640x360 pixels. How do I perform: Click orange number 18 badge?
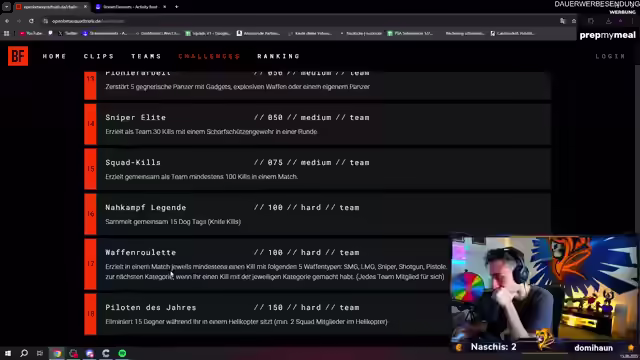coord(91,314)
